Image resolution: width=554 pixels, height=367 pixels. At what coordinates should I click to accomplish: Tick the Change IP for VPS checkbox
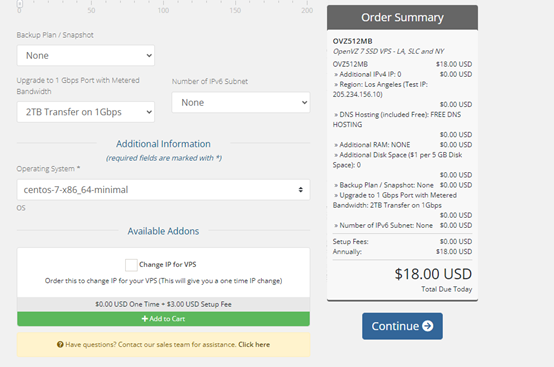[x=131, y=265]
